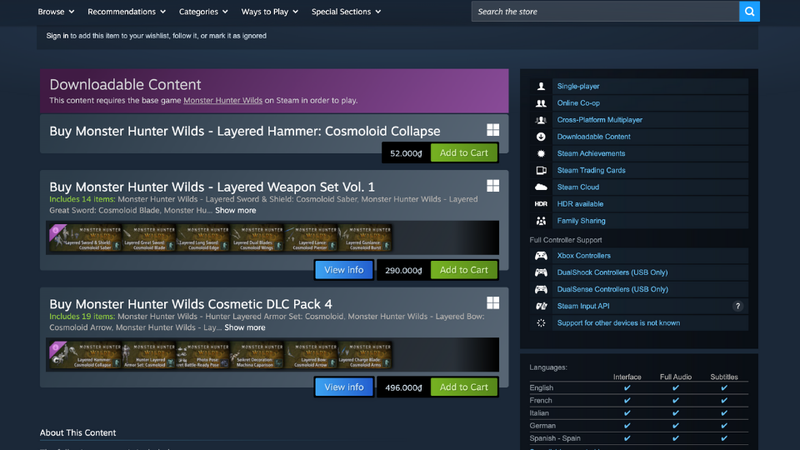Image resolution: width=800 pixels, height=450 pixels.
Task: Open the Special Sections menu
Action: click(346, 11)
